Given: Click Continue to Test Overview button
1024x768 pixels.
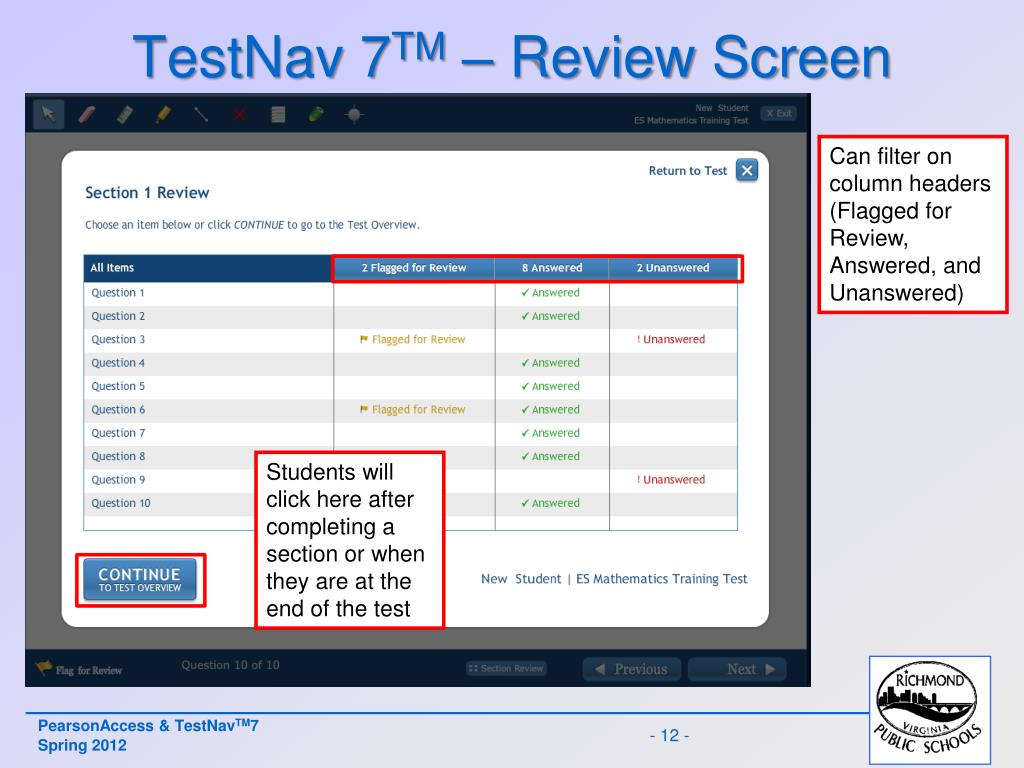Looking at the screenshot, I should click(x=140, y=579).
